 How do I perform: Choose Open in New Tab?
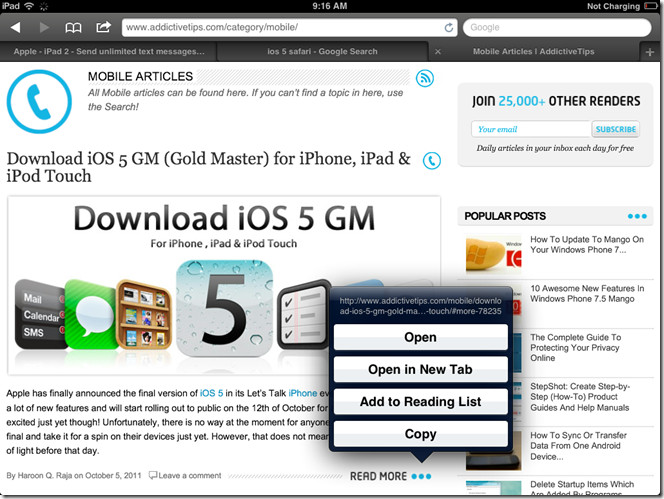click(x=421, y=369)
